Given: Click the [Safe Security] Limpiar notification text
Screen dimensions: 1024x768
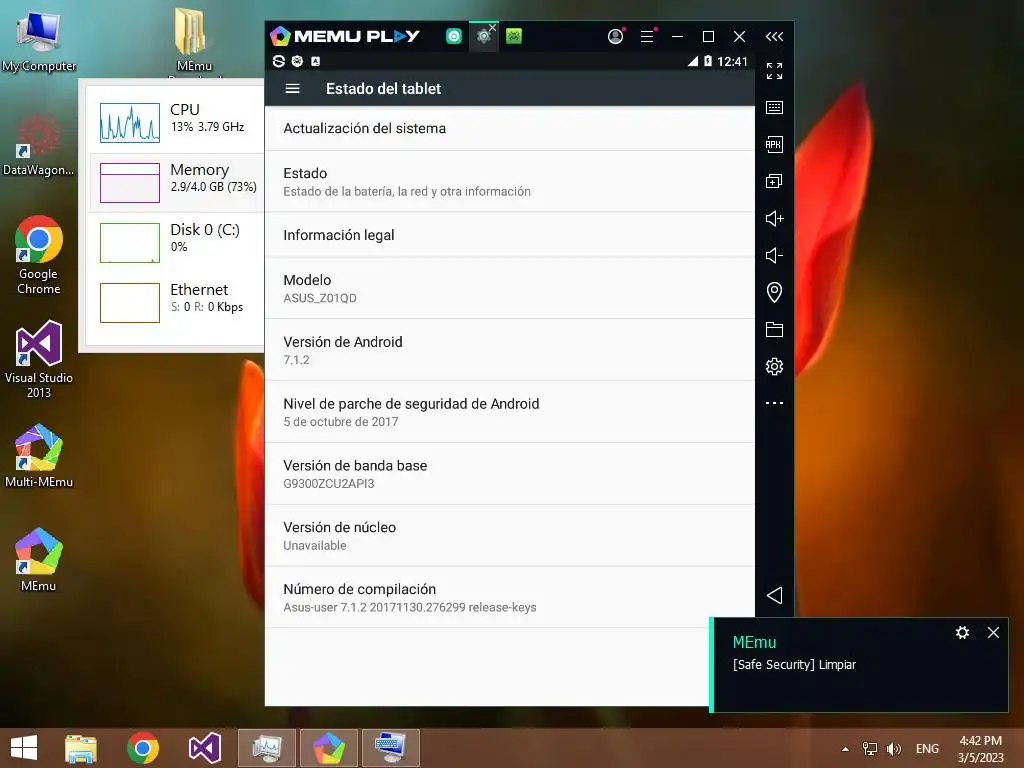Looking at the screenshot, I should [x=794, y=664].
